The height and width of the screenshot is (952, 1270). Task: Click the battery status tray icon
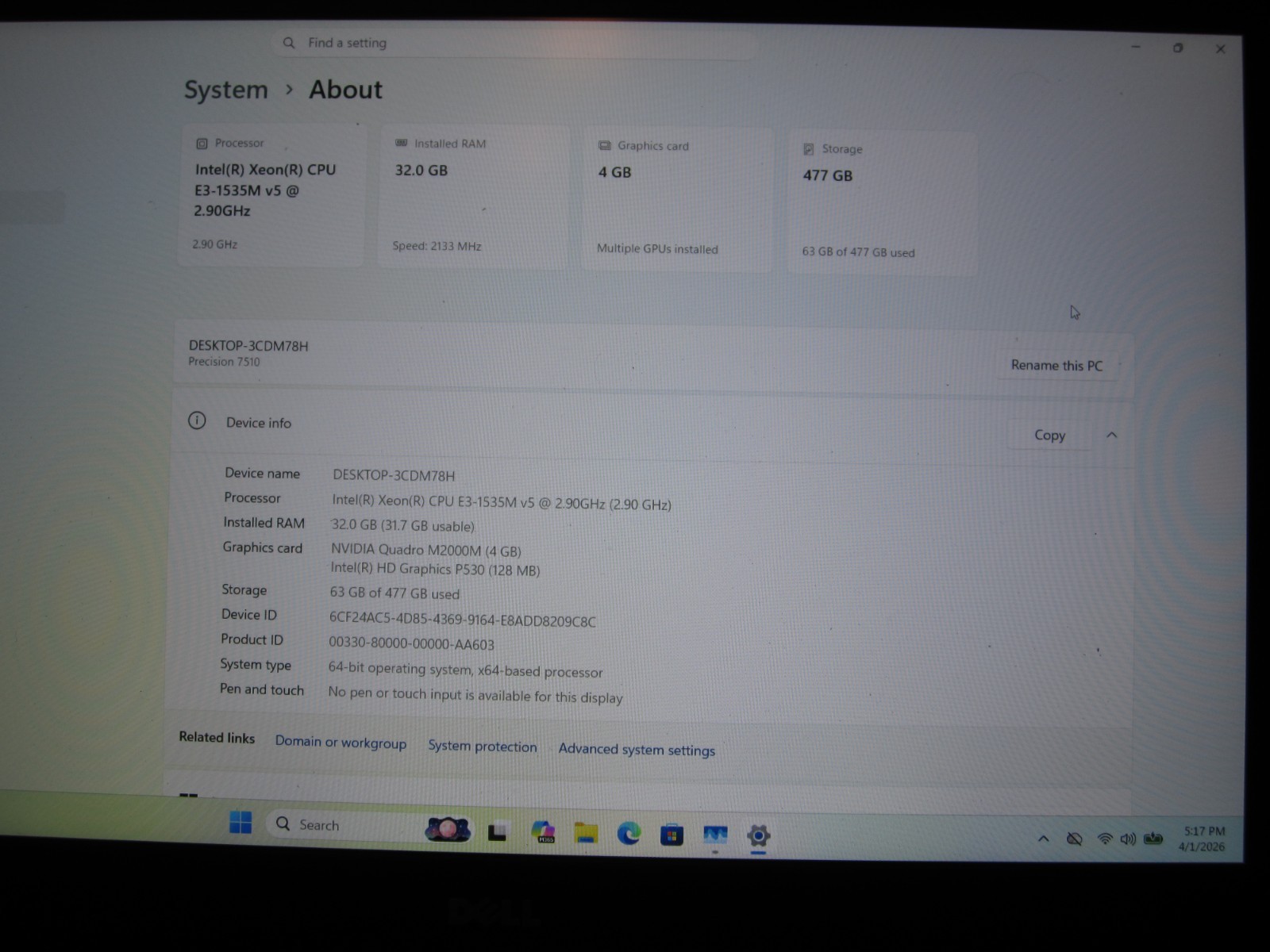click(1153, 839)
